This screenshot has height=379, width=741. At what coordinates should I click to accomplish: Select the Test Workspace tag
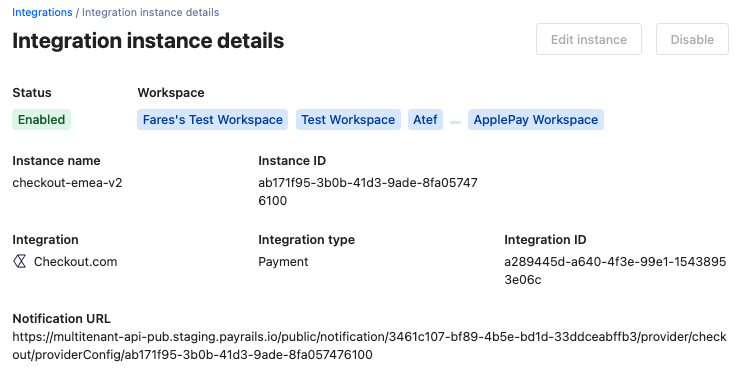(348, 120)
